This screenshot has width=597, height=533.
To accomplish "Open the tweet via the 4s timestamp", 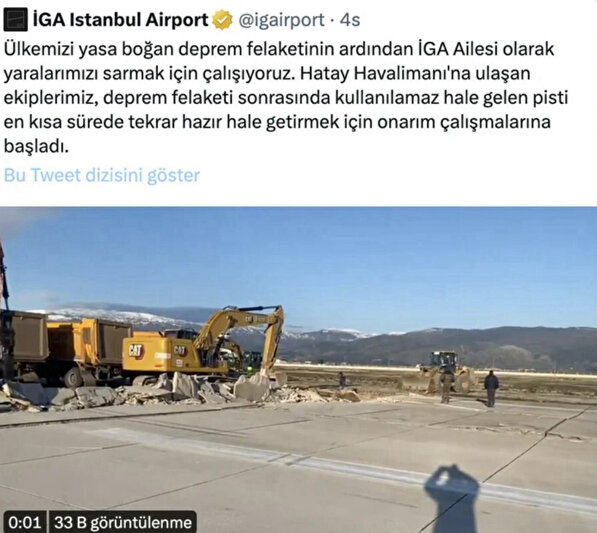I will click(350, 20).
